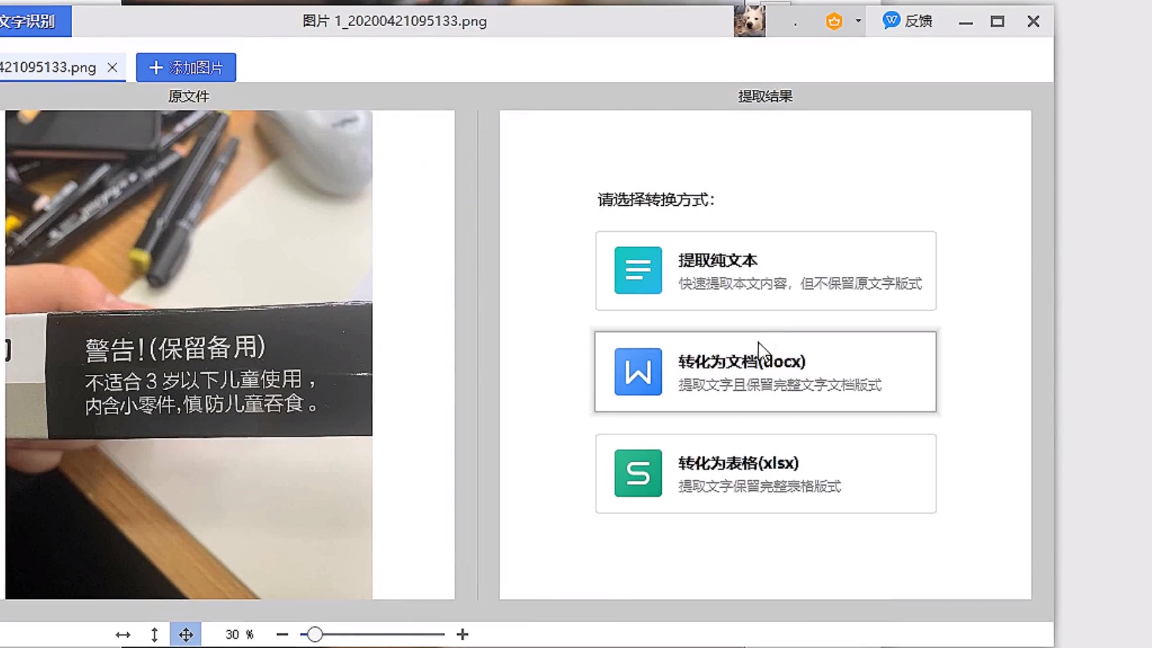Choose 转化为表格(xlsx) conversion option

pyautogui.click(x=765, y=474)
